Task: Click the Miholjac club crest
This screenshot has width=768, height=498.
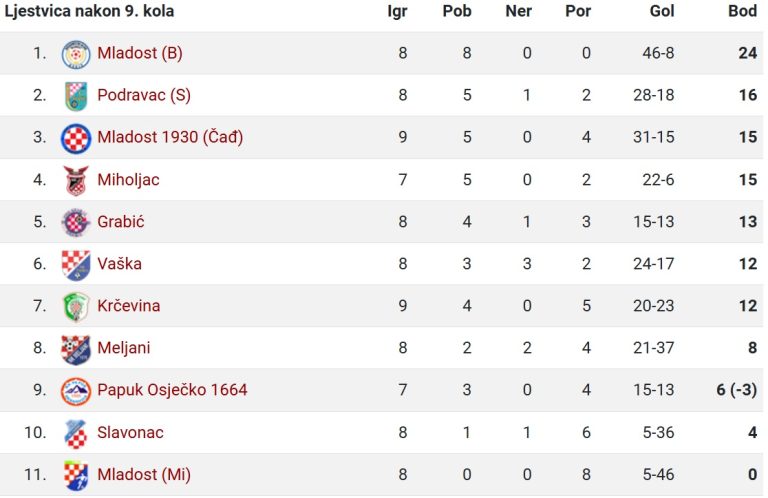Action: click(76, 180)
